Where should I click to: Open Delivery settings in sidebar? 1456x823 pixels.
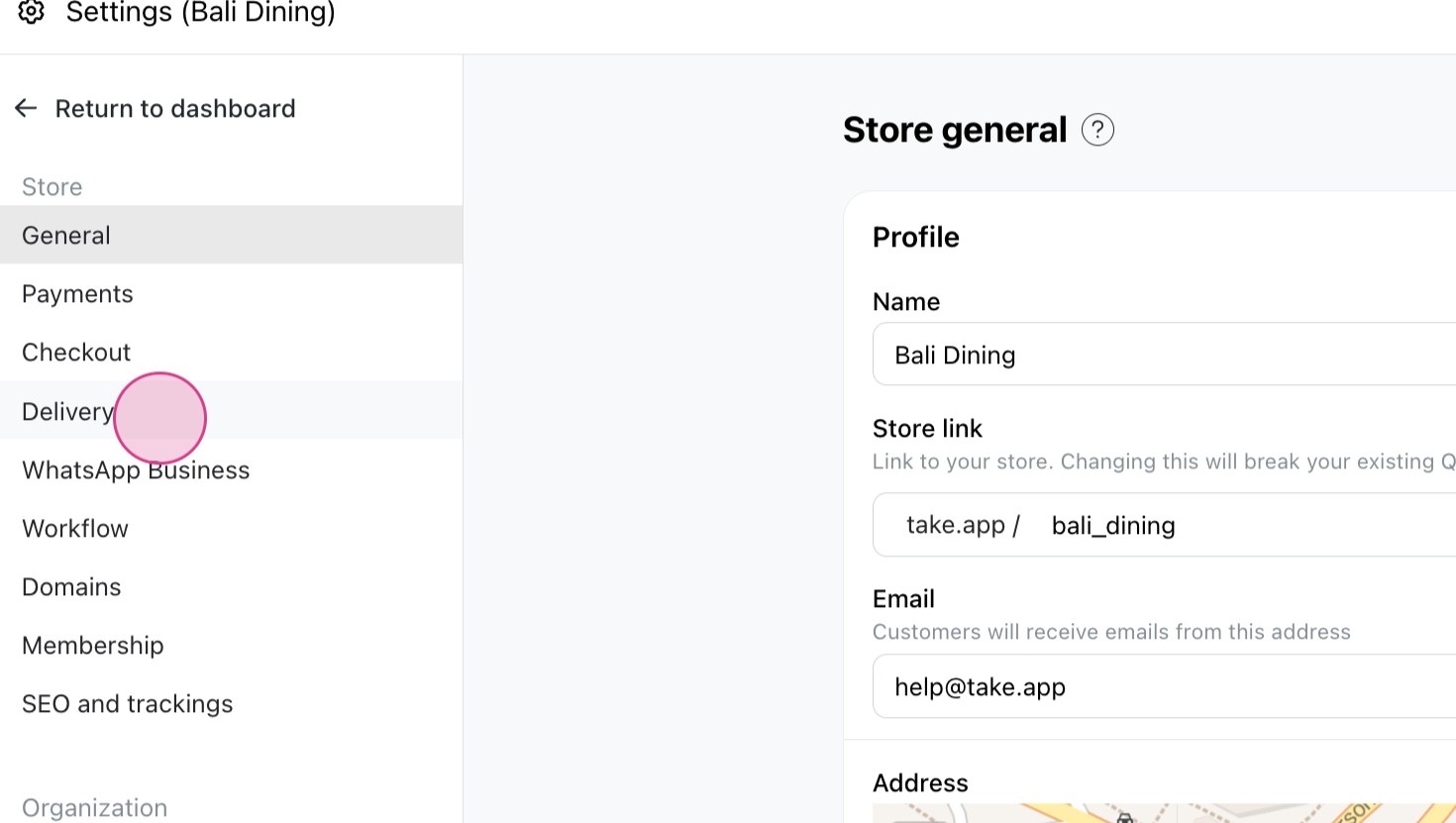(231, 410)
